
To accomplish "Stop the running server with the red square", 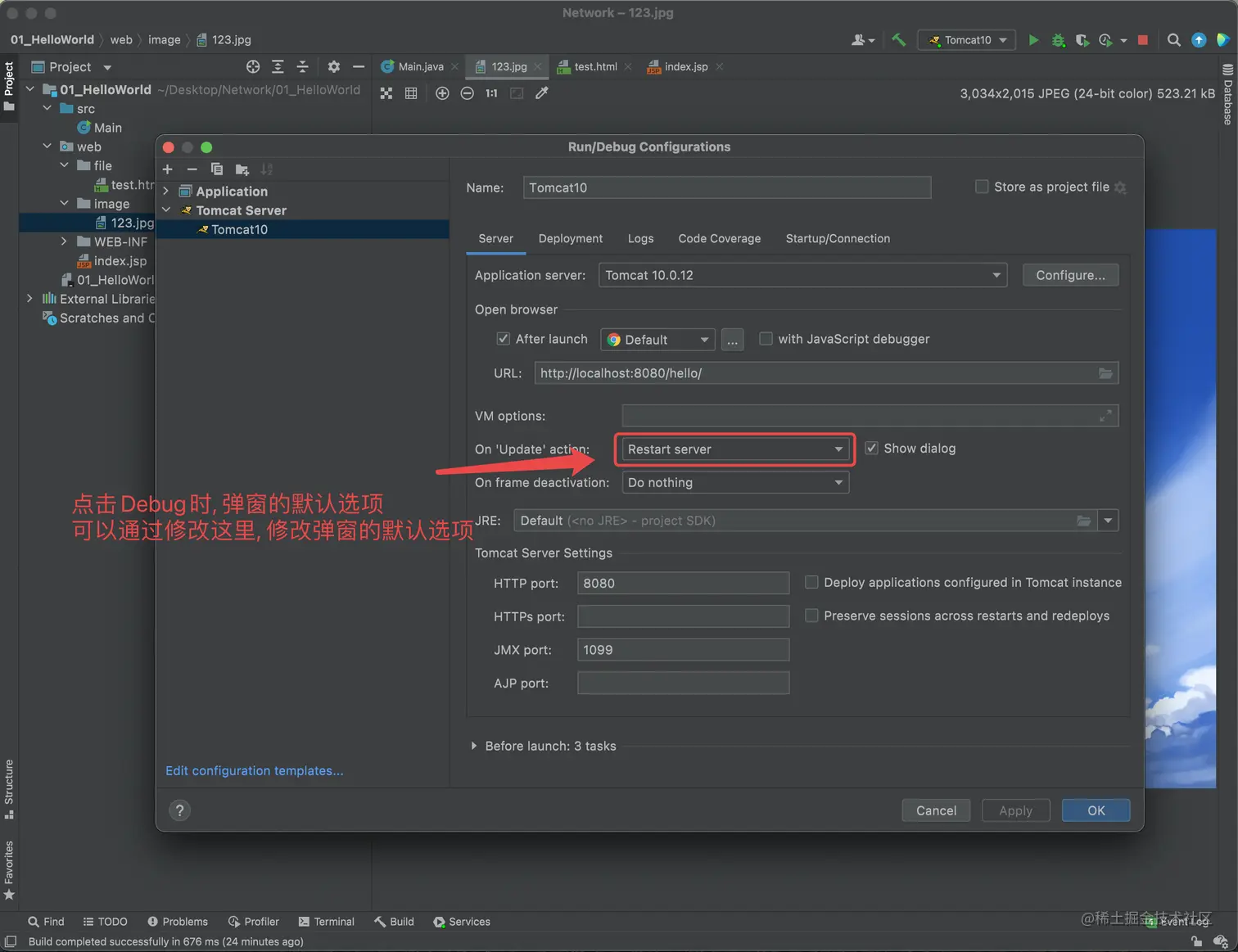I will click(1143, 40).
